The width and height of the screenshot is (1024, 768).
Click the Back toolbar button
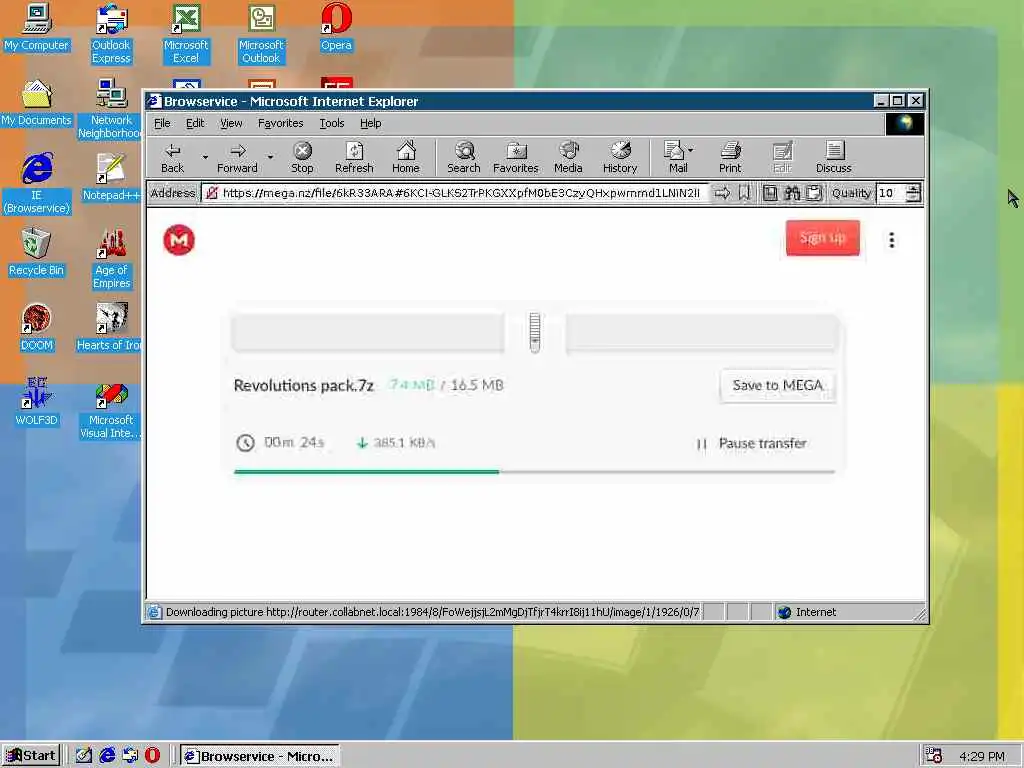172,158
